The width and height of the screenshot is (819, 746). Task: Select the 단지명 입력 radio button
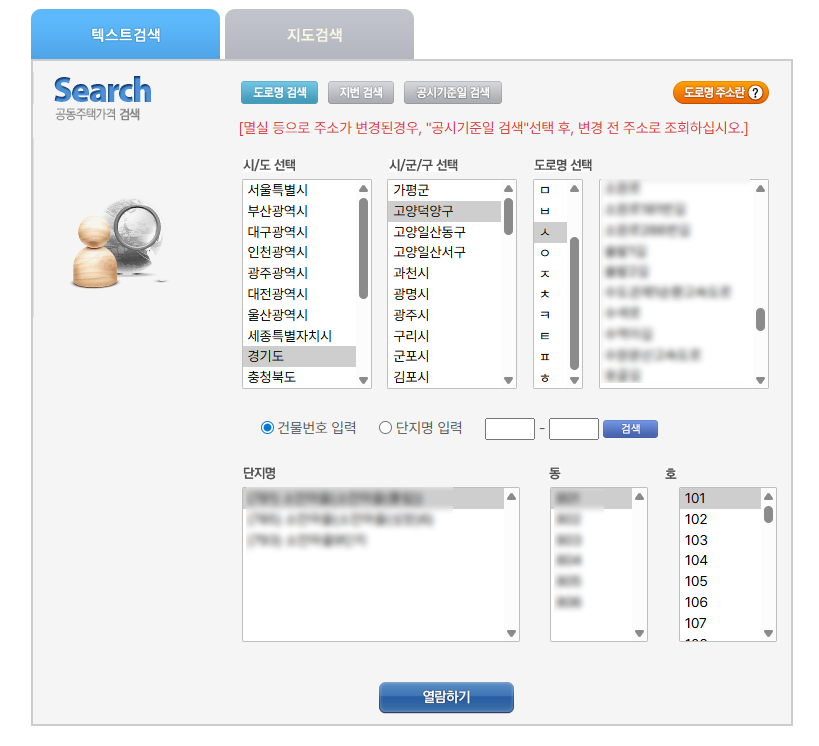385,428
